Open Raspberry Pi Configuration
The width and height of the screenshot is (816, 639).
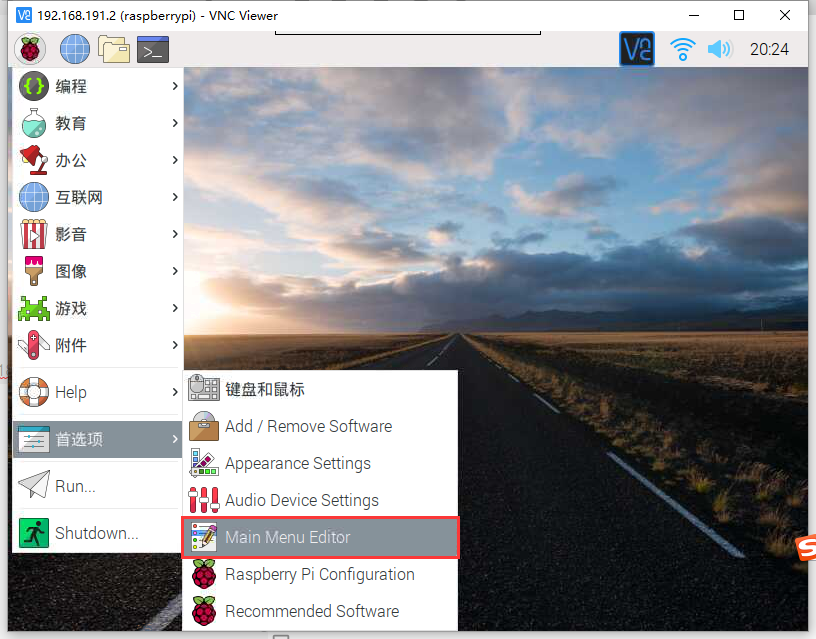(x=320, y=574)
